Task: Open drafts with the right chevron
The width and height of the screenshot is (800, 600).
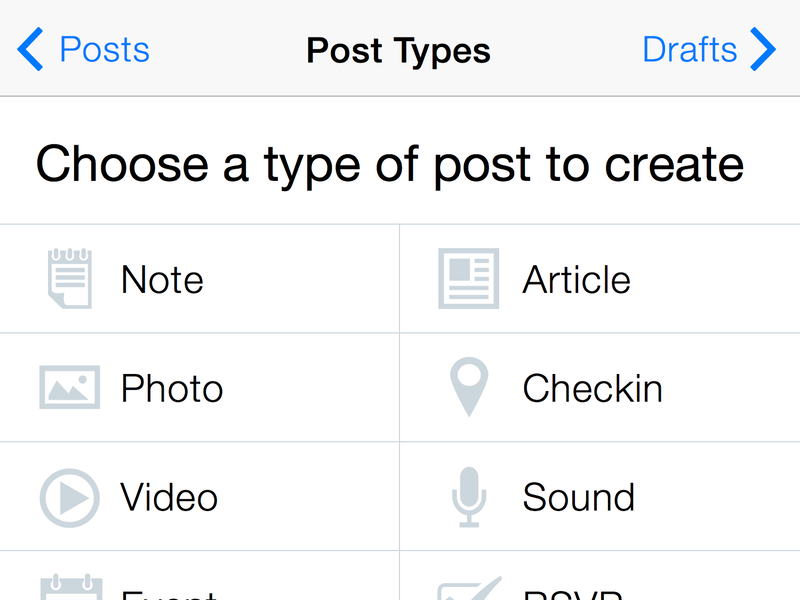Action: [x=763, y=49]
